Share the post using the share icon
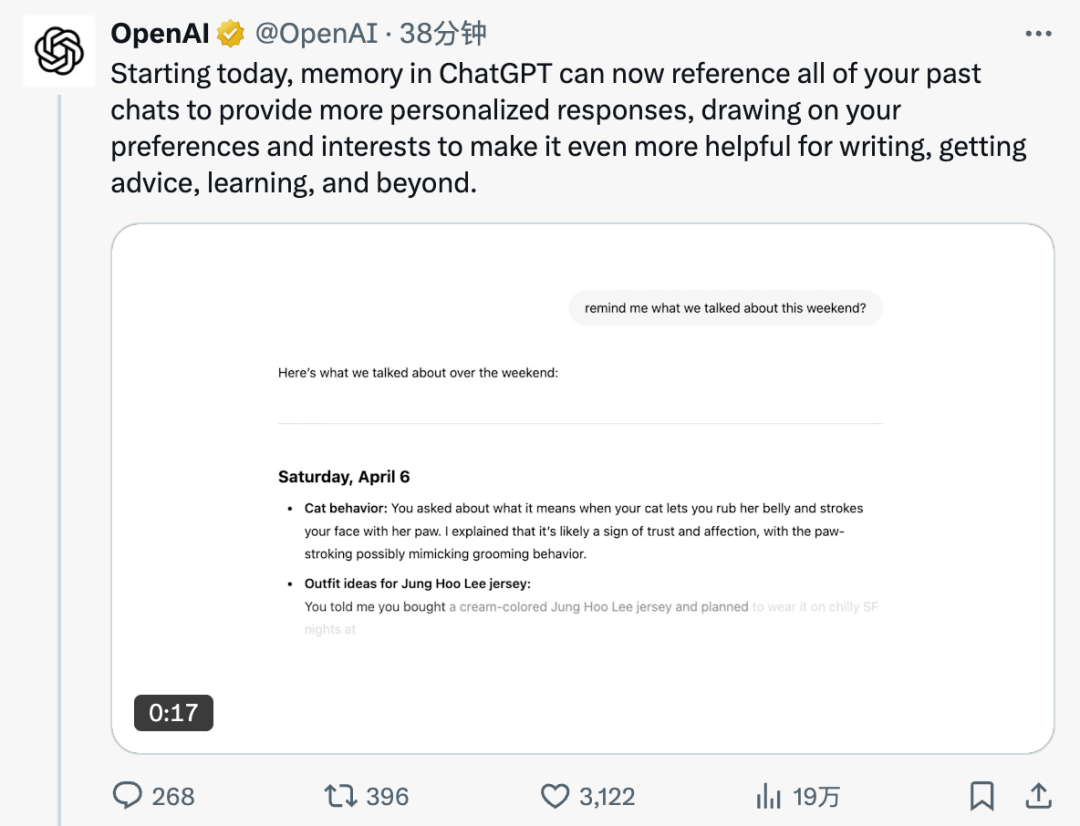 tap(1038, 796)
